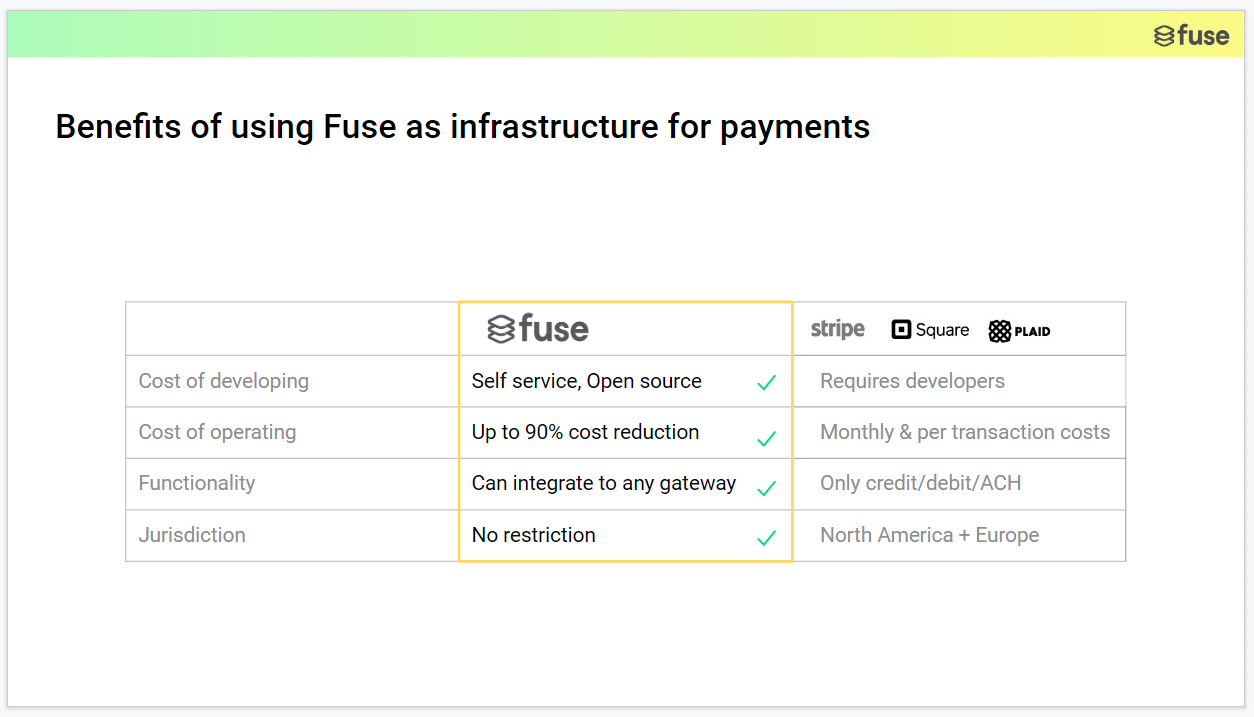1254x717 pixels.
Task: Click the Square logo
Action: 930,330
